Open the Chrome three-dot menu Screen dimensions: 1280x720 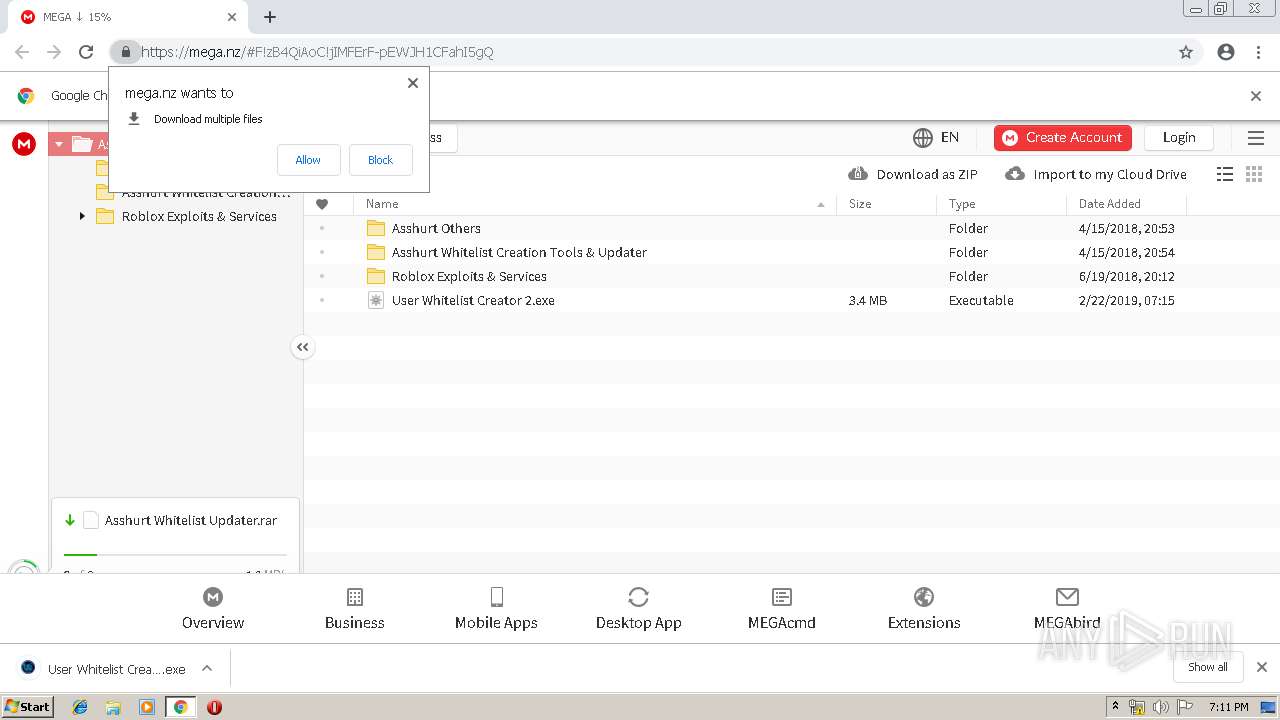[1258, 52]
